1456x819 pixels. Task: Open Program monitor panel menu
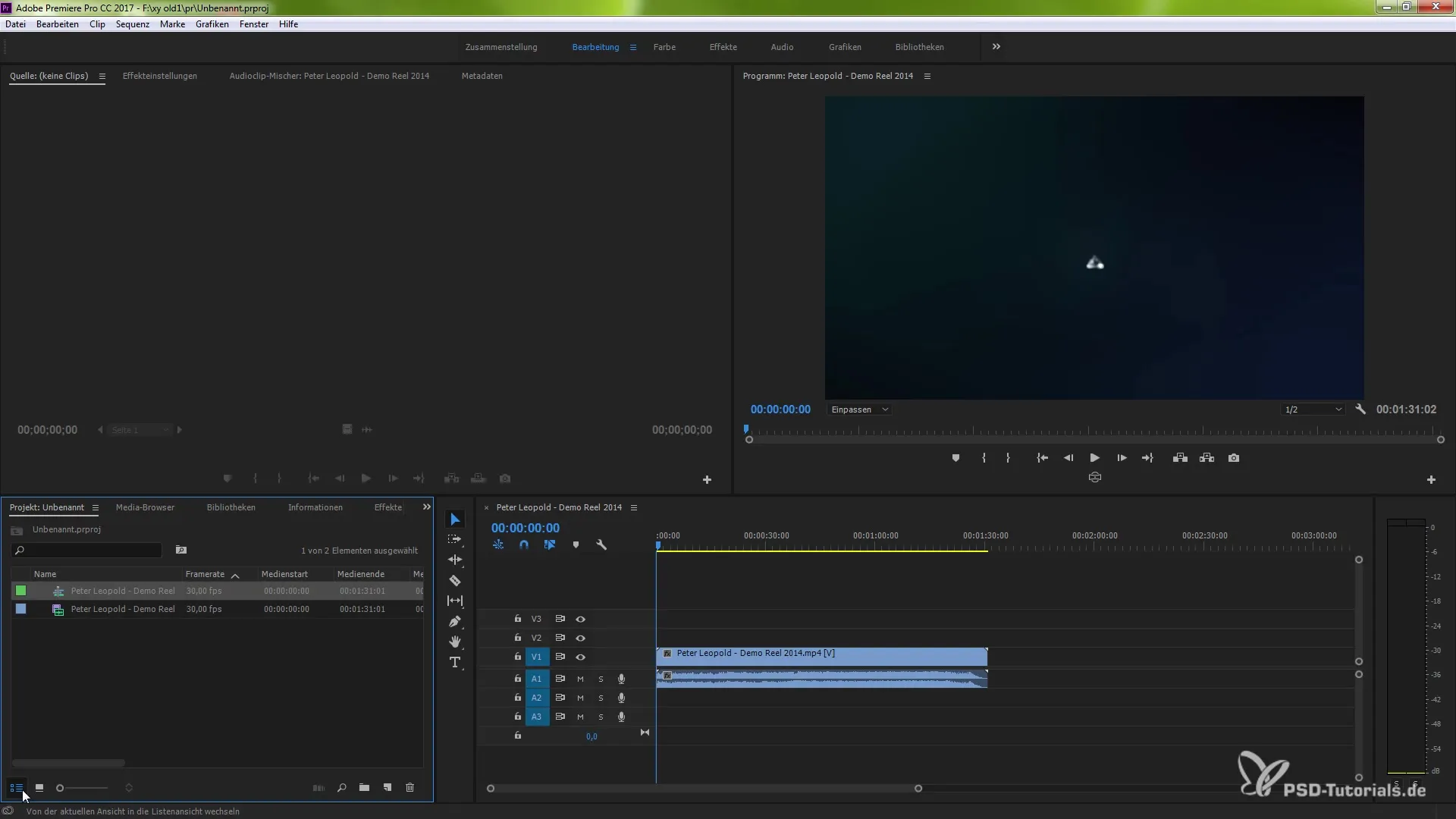click(927, 77)
